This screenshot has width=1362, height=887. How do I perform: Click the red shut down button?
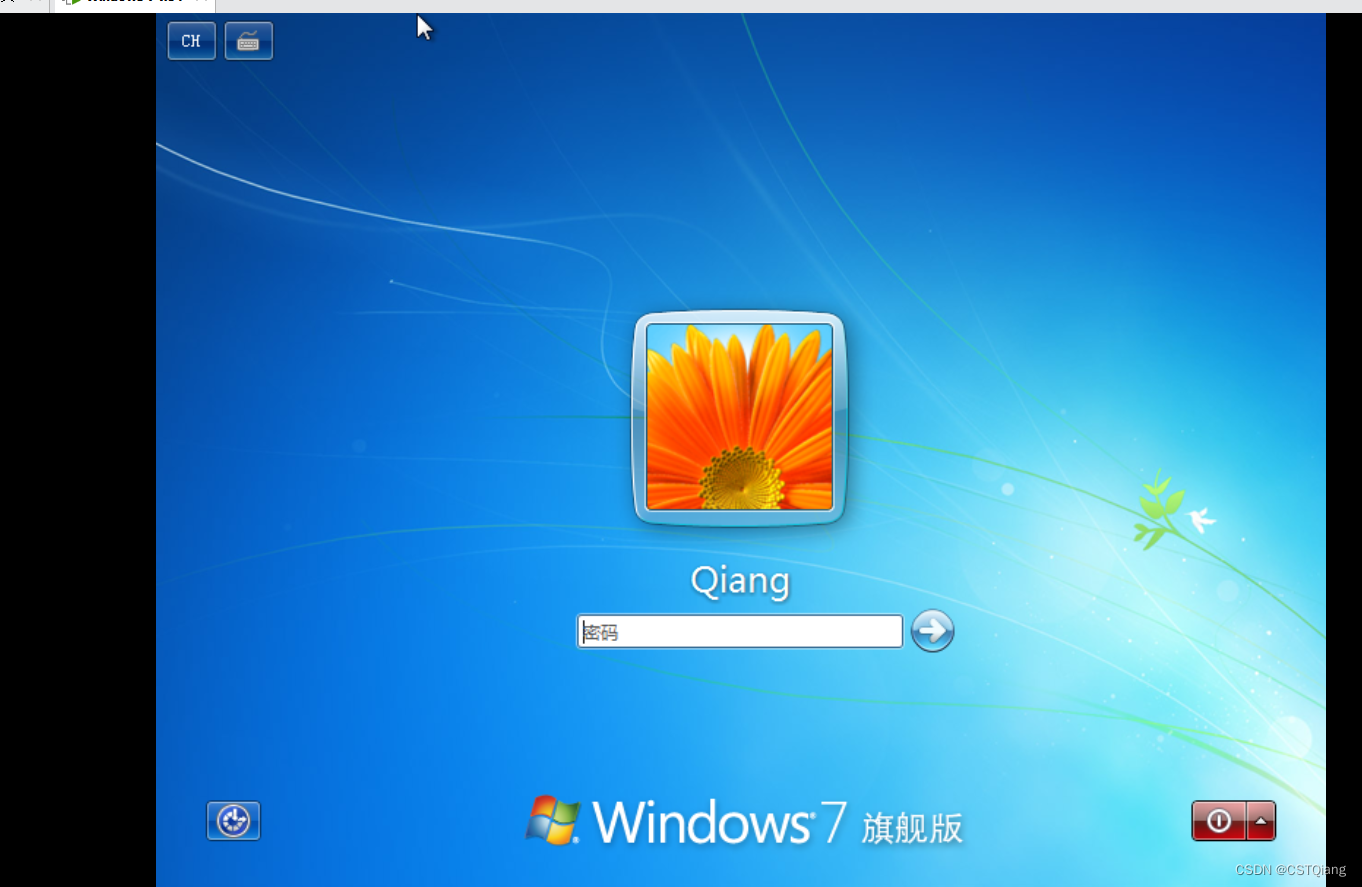click(1219, 821)
